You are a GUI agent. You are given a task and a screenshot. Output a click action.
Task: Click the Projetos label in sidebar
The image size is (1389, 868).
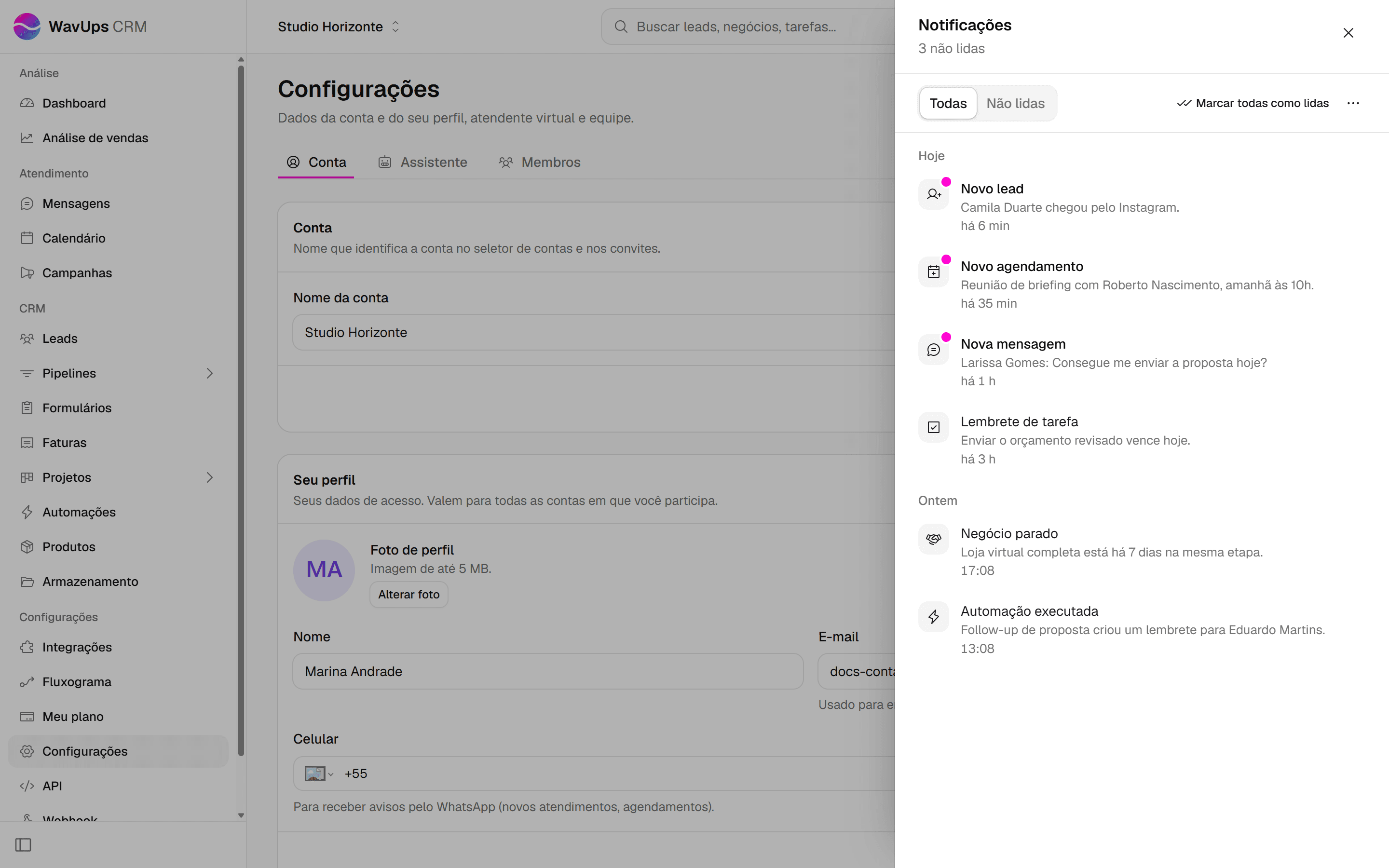(x=67, y=477)
